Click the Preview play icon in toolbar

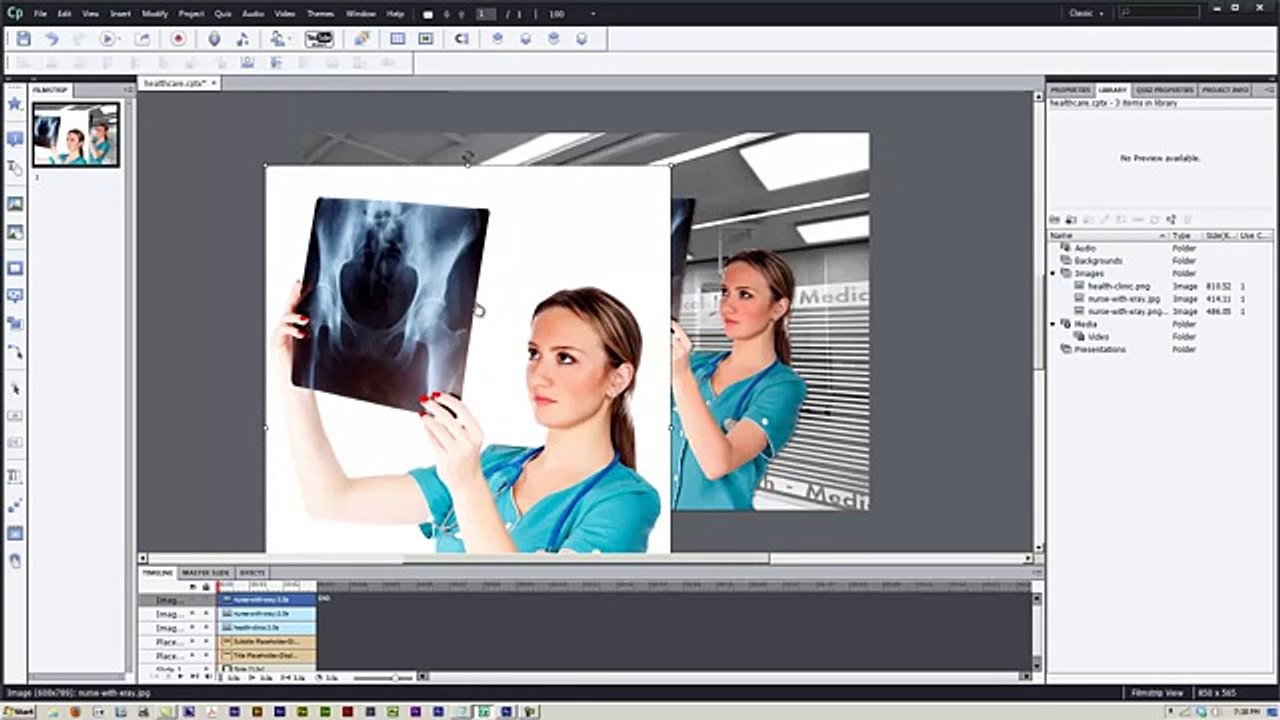pyautogui.click(x=108, y=39)
